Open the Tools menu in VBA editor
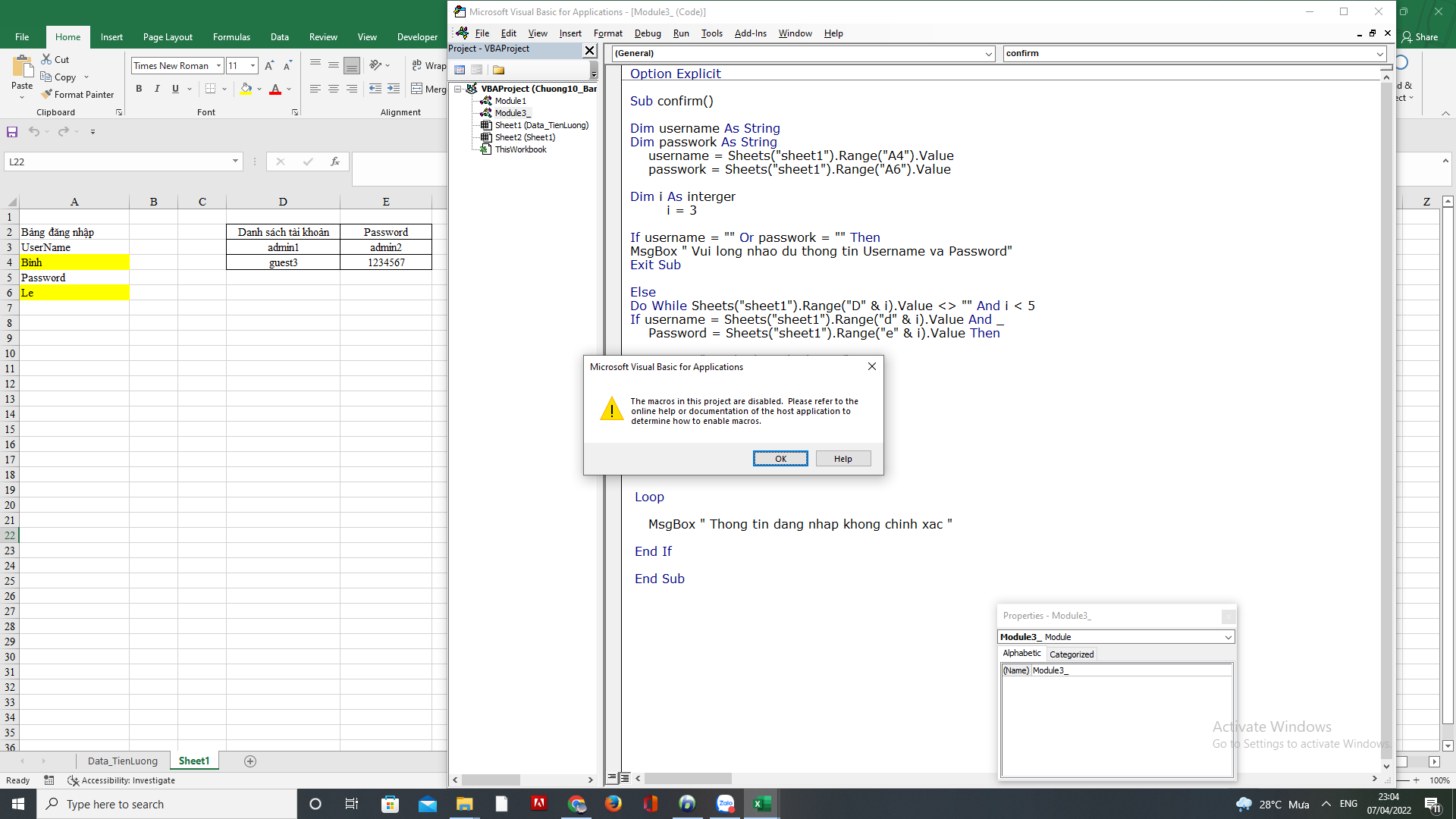Viewport: 1456px width, 819px height. [711, 33]
